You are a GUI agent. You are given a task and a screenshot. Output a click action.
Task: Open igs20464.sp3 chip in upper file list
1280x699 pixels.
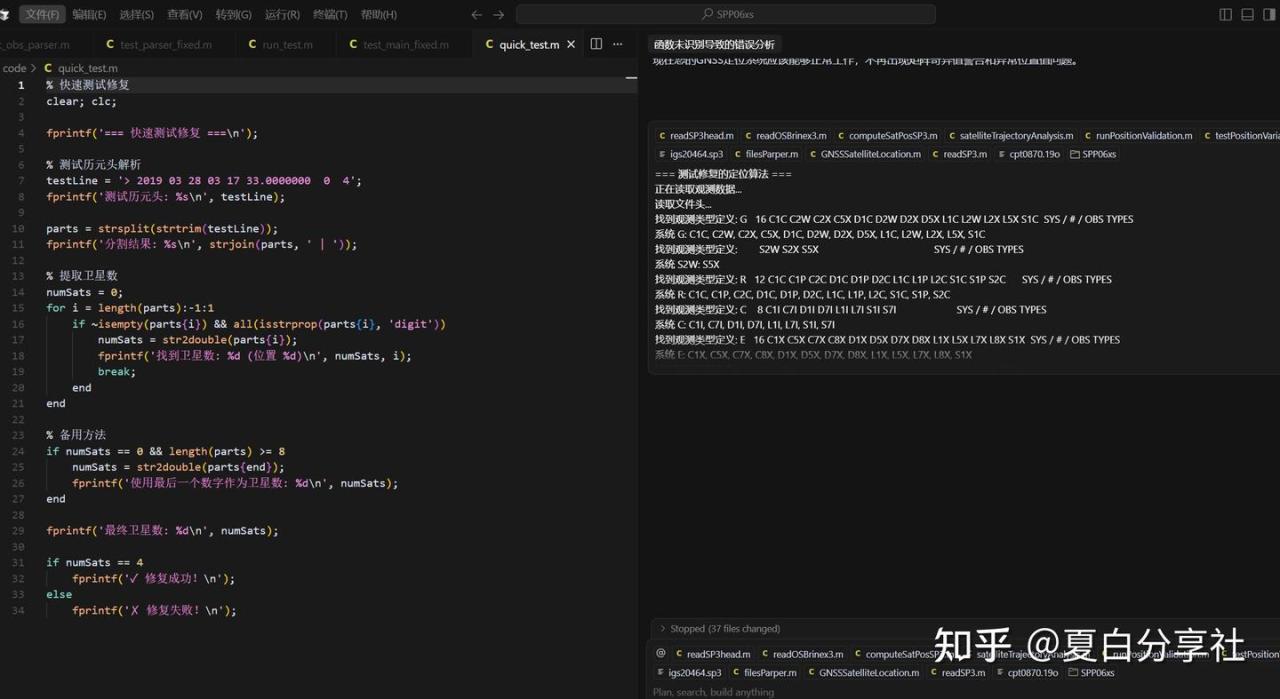(689, 154)
